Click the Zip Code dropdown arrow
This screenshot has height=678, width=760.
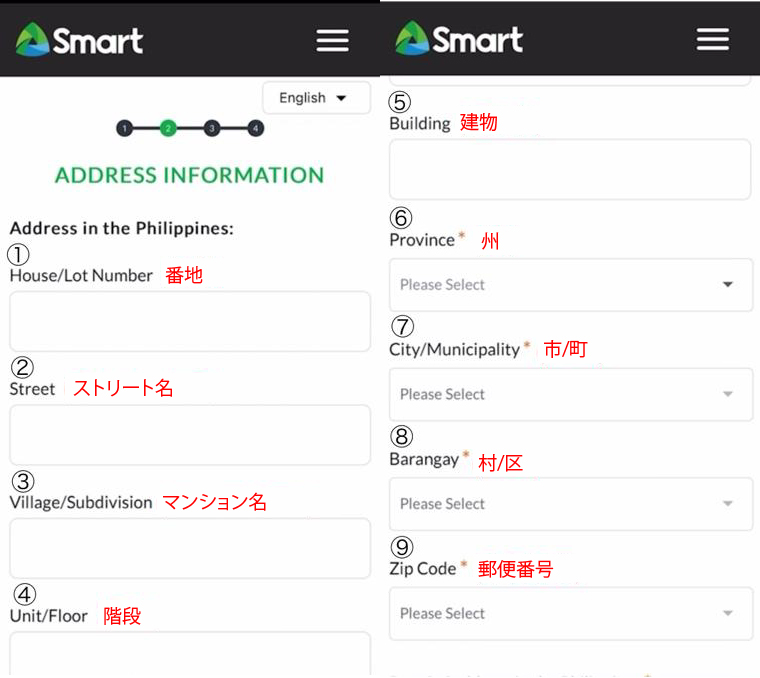[727, 613]
